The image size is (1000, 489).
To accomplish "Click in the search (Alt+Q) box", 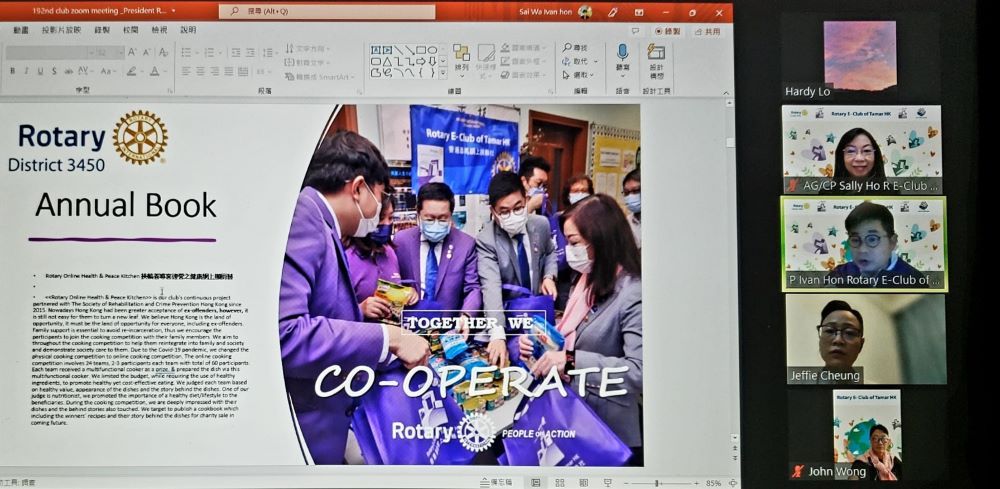I will click(327, 11).
